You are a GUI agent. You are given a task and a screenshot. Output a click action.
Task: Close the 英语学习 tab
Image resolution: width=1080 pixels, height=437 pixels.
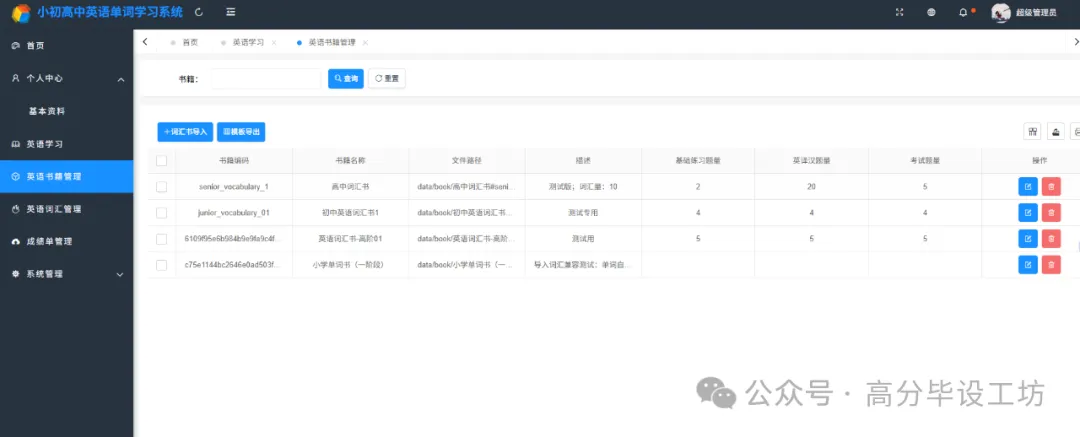(274, 43)
